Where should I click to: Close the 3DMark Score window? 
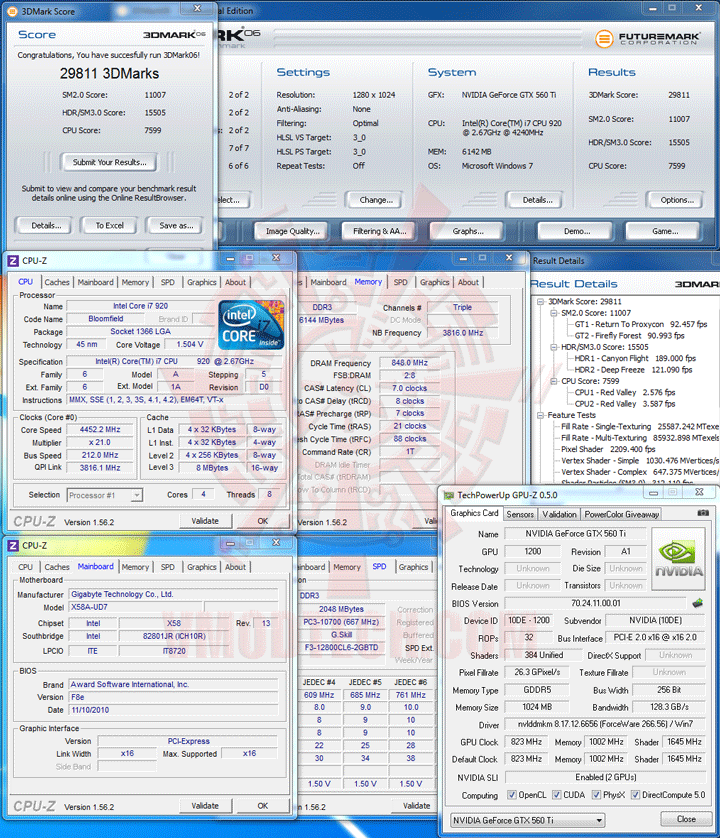tap(197, 9)
